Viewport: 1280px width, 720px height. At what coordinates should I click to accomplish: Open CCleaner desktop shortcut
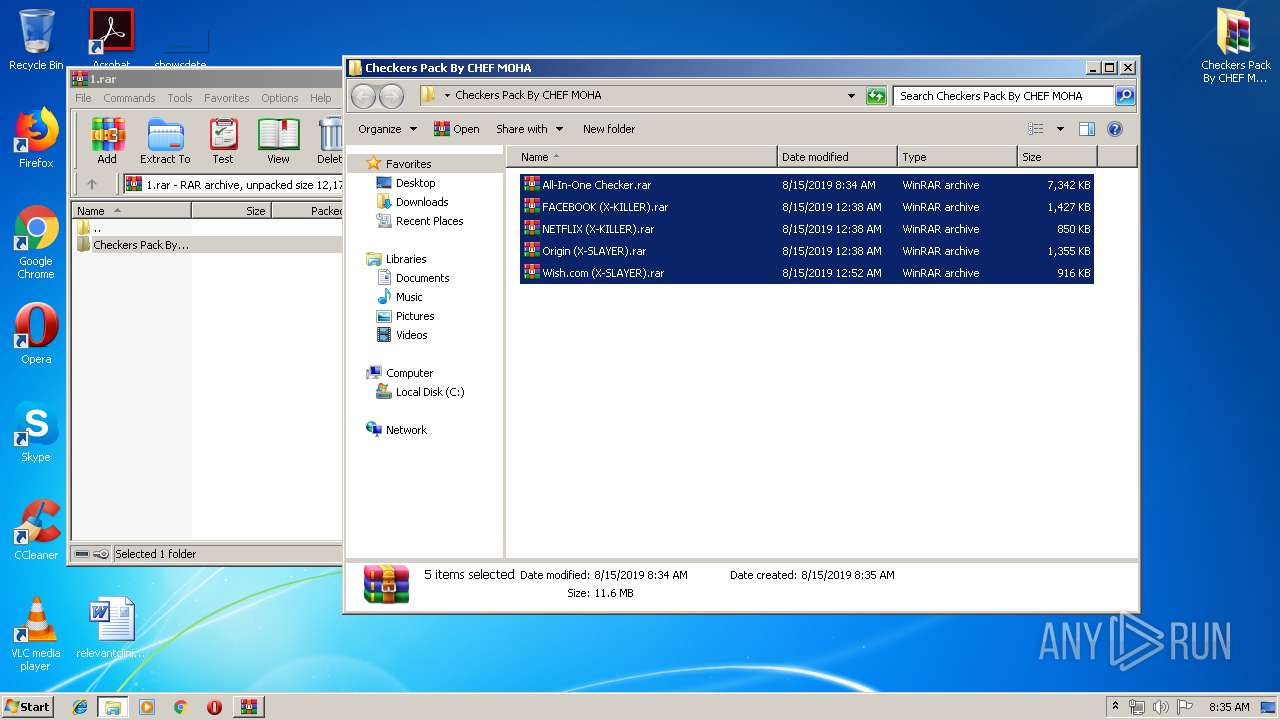tap(36, 530)
